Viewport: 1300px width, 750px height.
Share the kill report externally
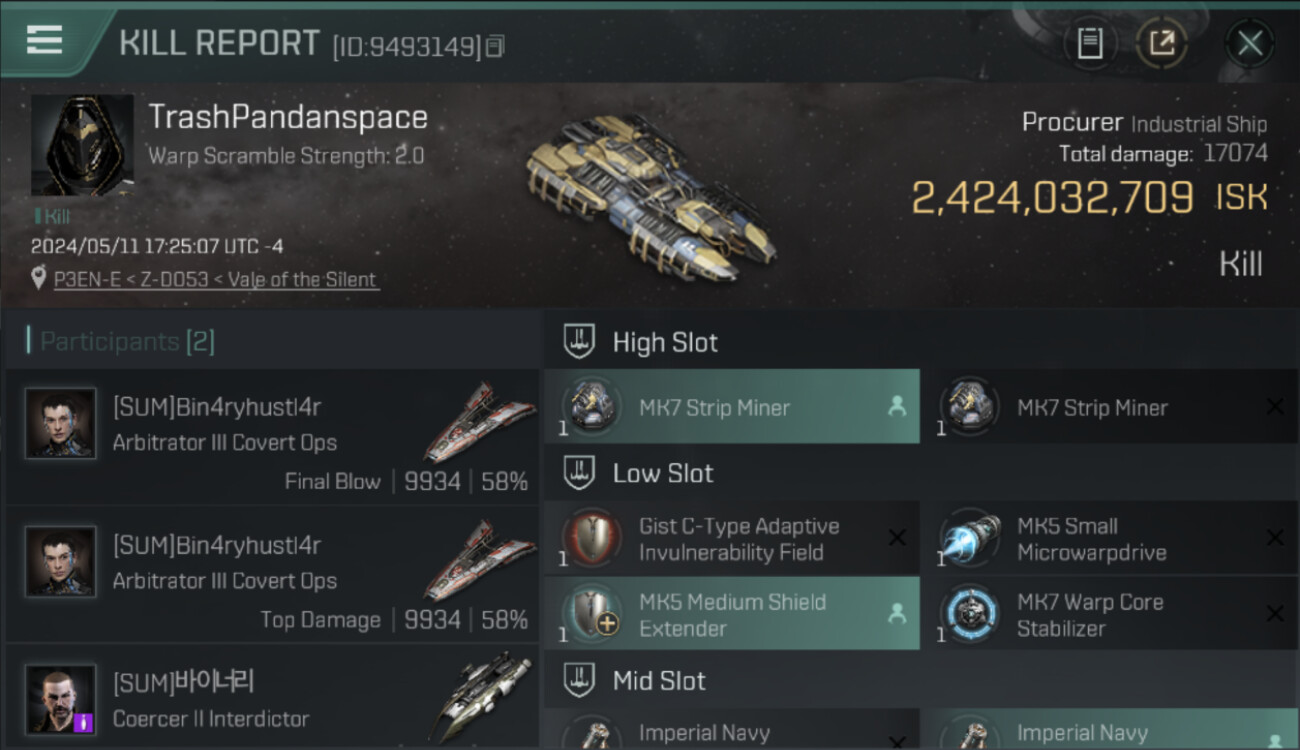point(1161,43)
